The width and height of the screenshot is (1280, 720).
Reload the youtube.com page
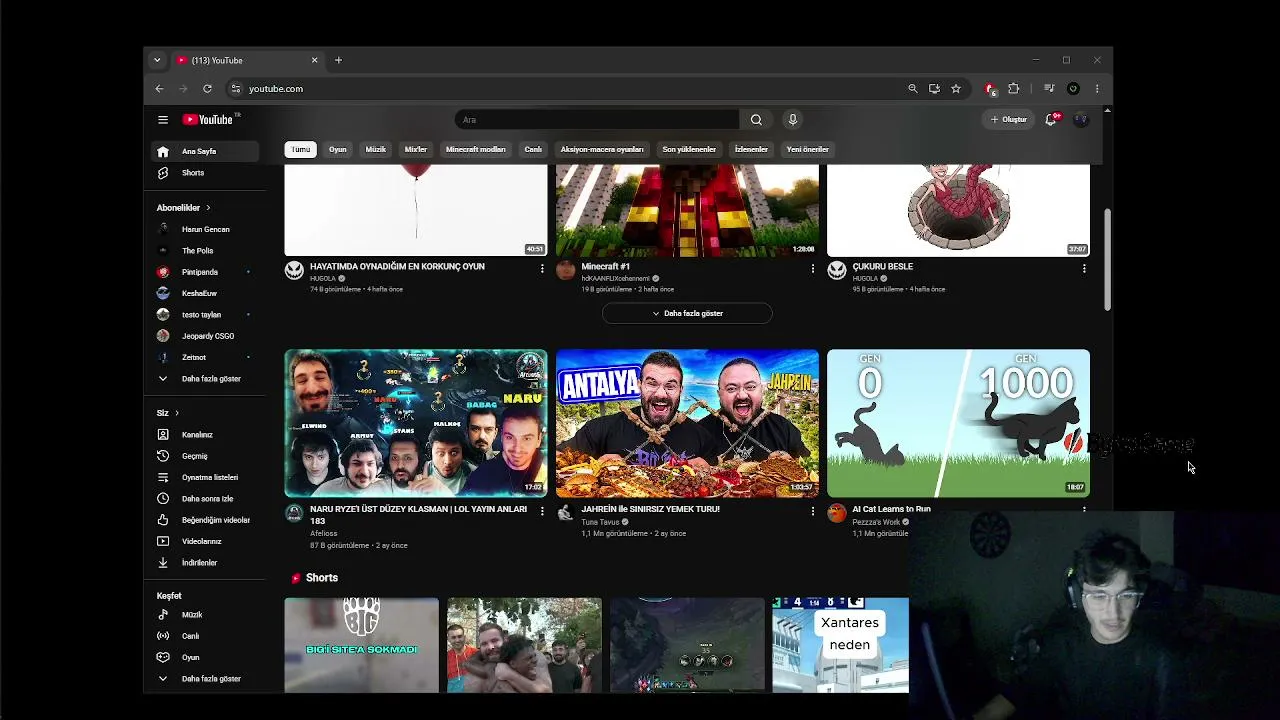[x=207, y=89]
